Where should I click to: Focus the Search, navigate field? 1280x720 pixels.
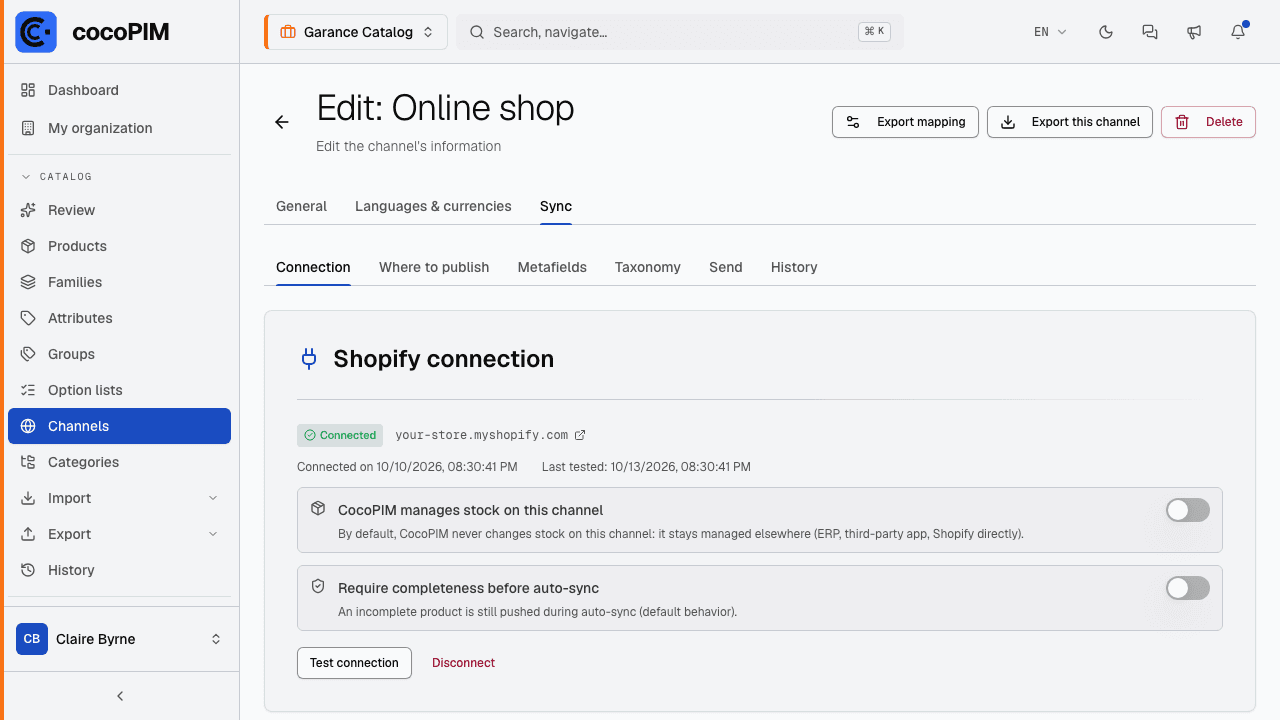pyautogui.click(x=680, y=32)
